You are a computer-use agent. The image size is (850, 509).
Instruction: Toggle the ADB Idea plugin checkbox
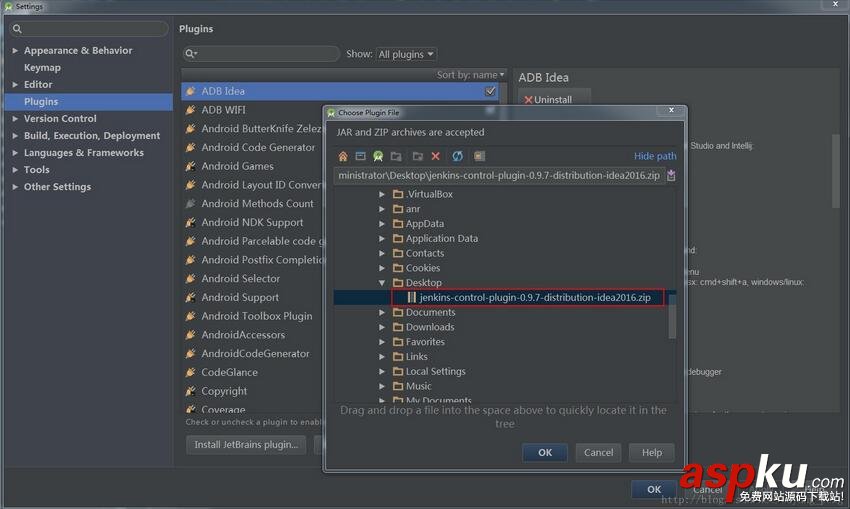[x=490, y=91]
